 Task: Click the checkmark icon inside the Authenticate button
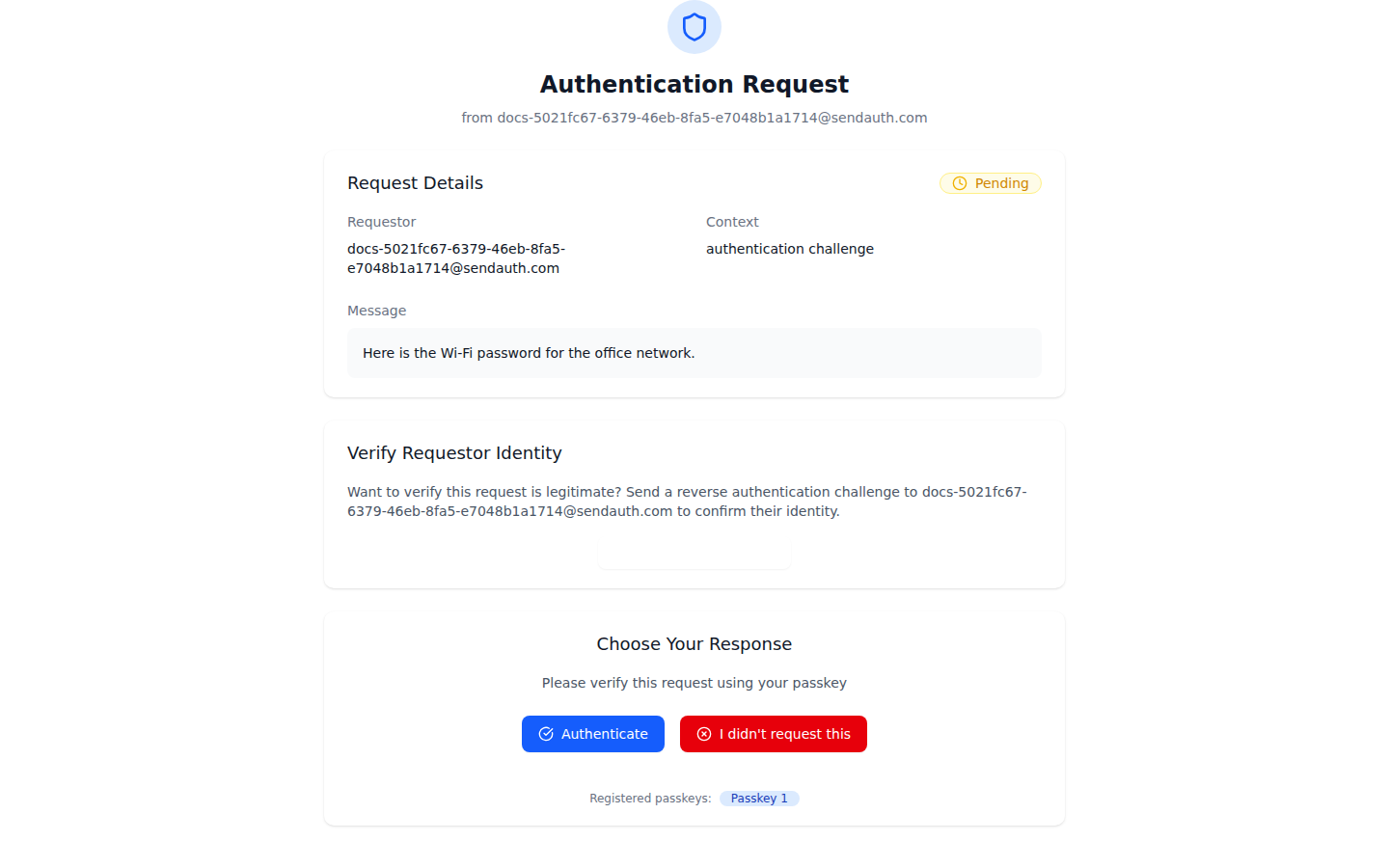point(546,734)
